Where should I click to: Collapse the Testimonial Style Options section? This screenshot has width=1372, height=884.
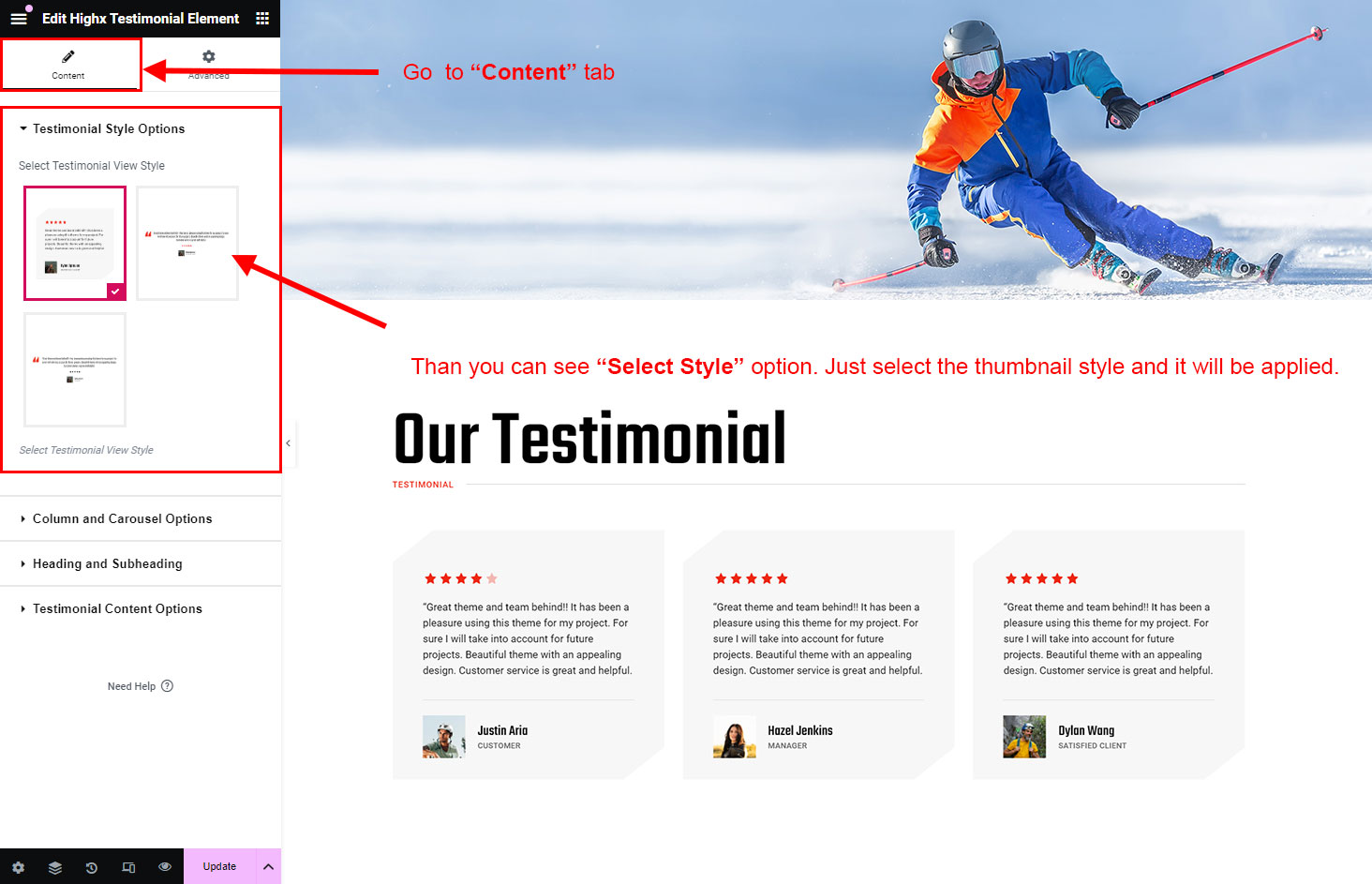pos(108,129)
